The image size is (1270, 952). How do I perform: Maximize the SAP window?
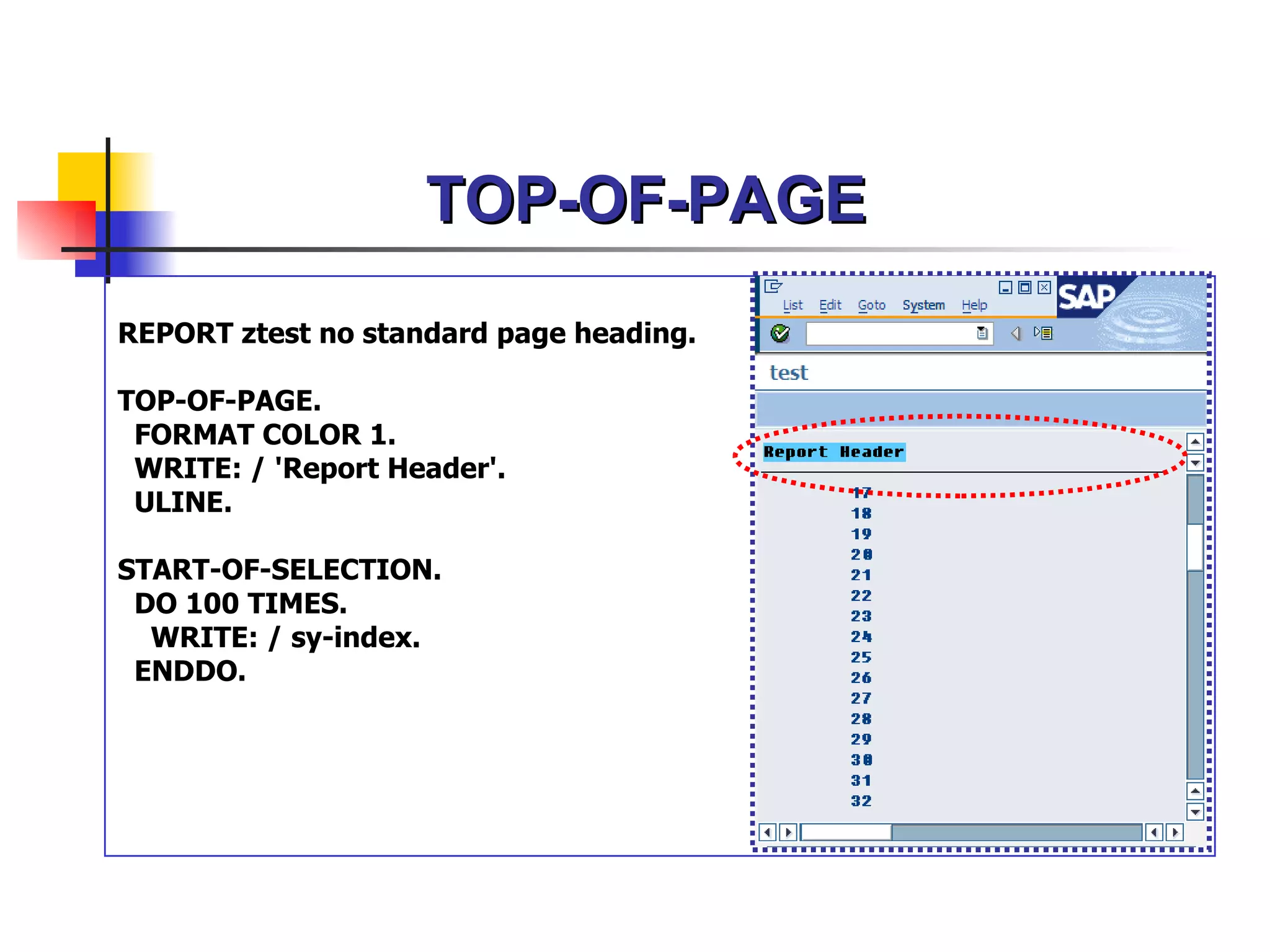tap(1025, 288)
